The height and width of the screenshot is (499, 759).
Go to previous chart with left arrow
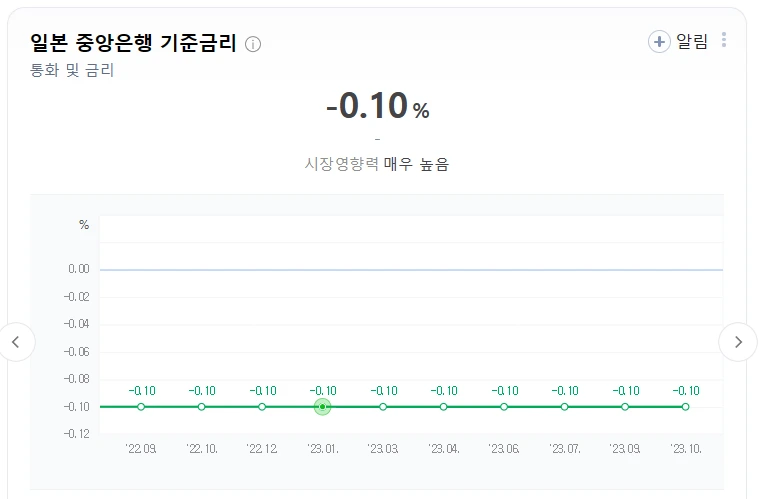coord(17,342)
